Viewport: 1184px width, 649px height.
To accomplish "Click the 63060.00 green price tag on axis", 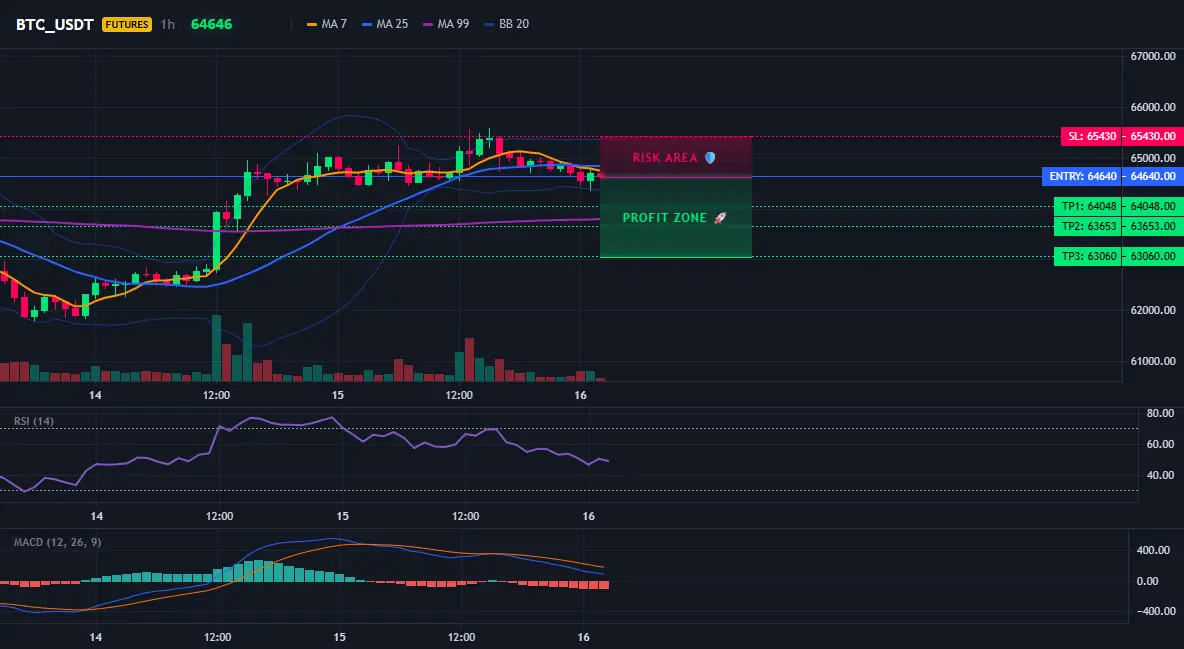I will [1153, 257].
